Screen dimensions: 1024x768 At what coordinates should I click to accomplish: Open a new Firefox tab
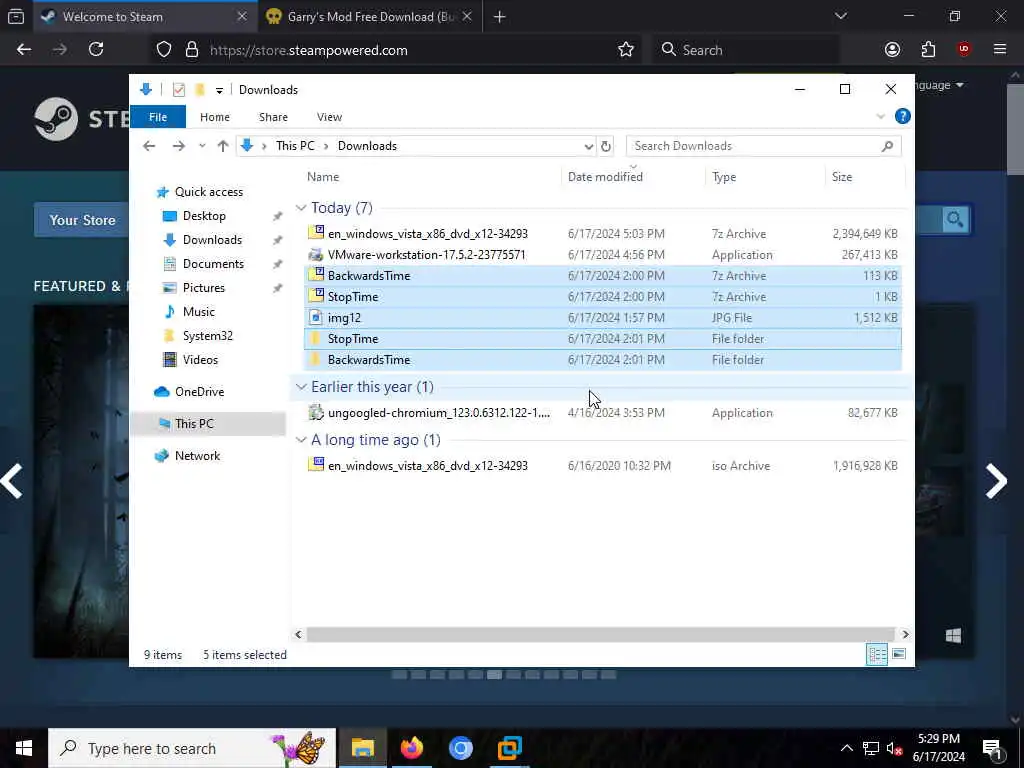500,17
